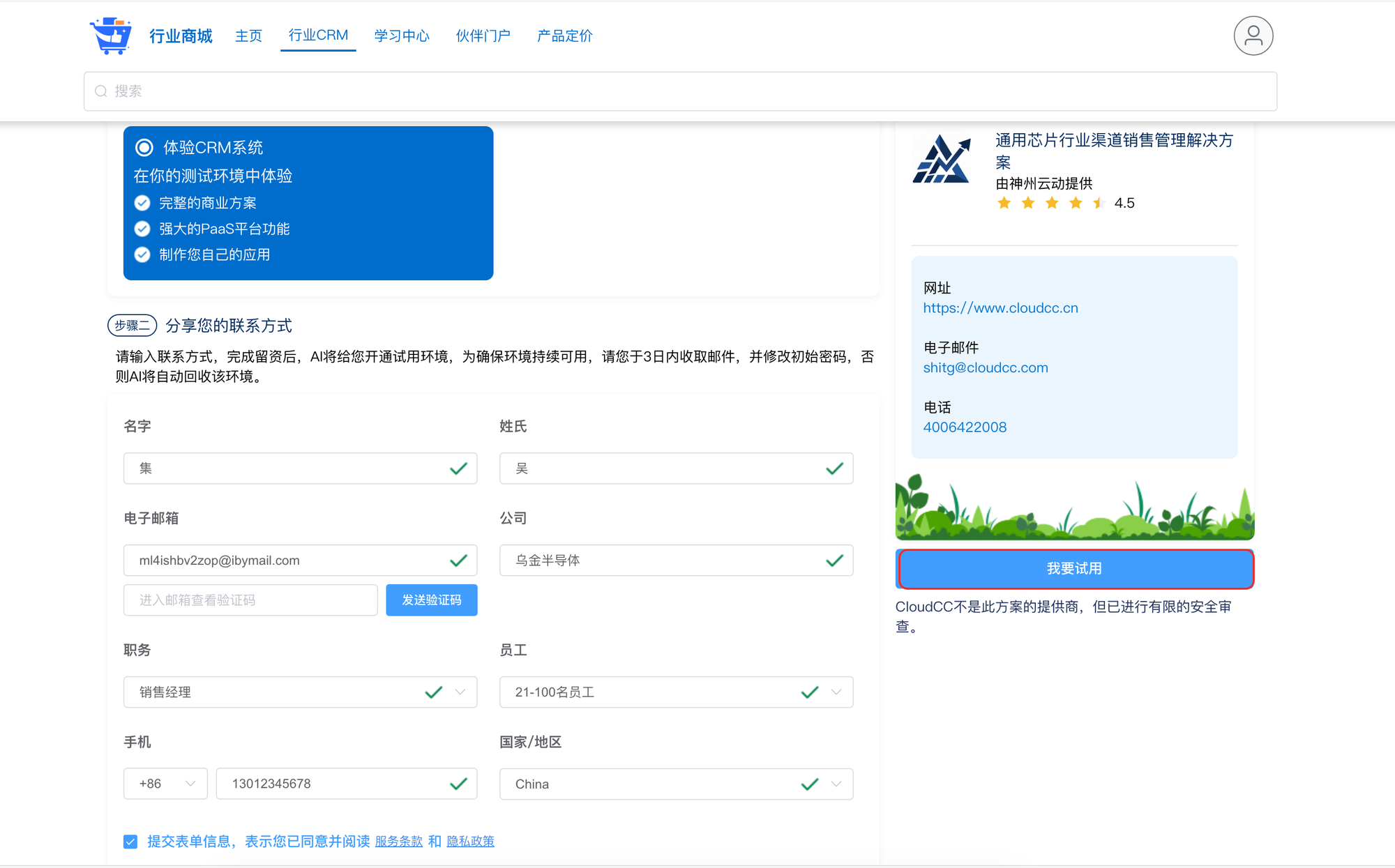Open the https://www.cloudcc.cn link

(1000, 308)
